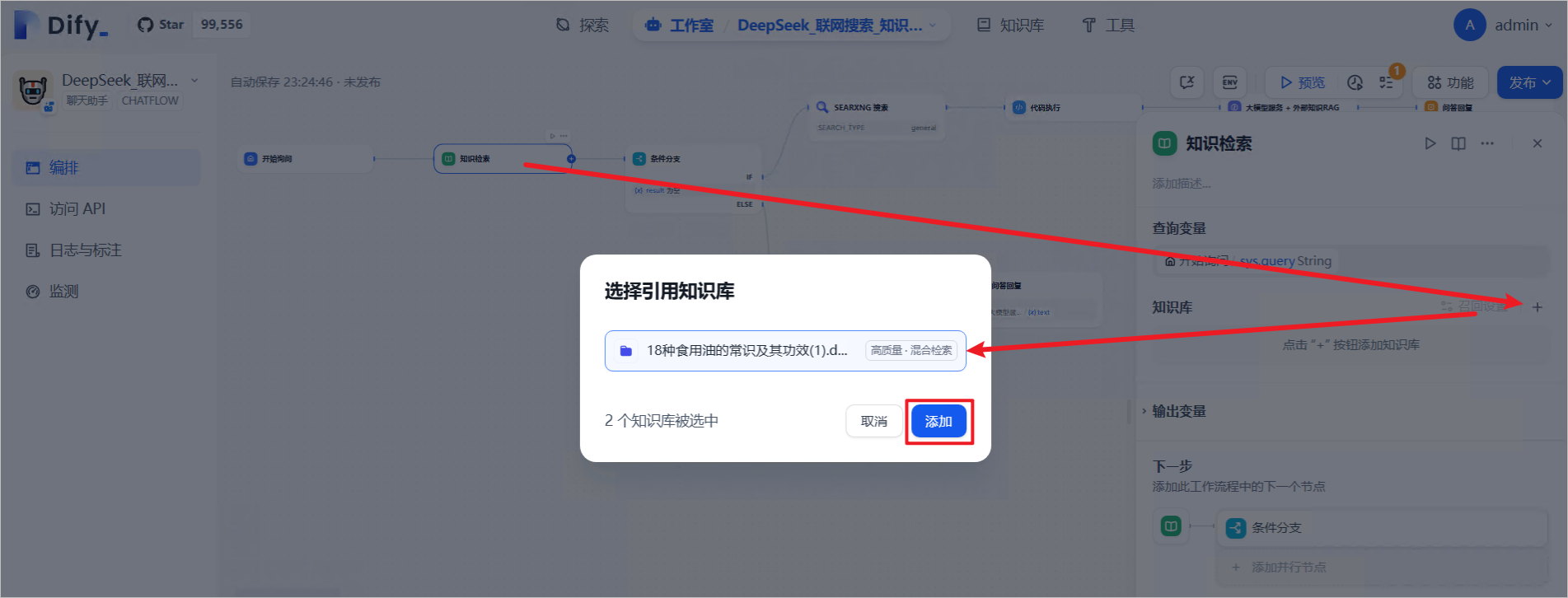Open the 功能 features button
This screenshot has width=1568, height=598.
coord(1451,82)
